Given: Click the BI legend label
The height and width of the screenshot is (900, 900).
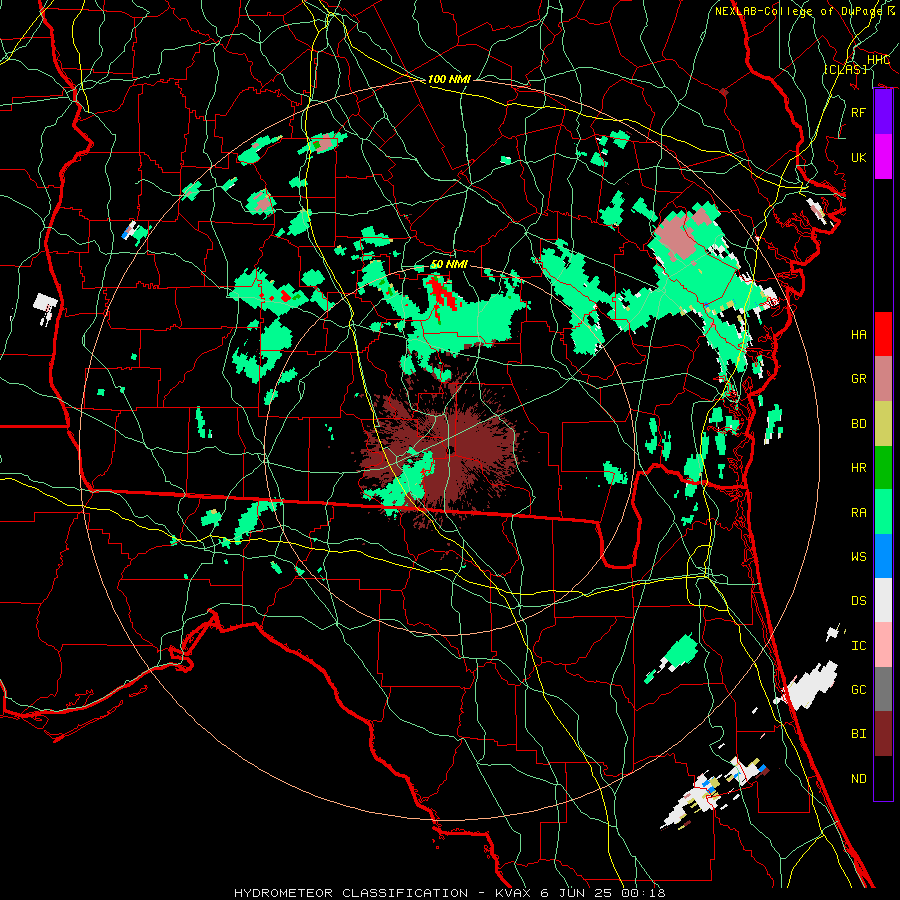Looking at the screenshot, I should coord(858,734).
